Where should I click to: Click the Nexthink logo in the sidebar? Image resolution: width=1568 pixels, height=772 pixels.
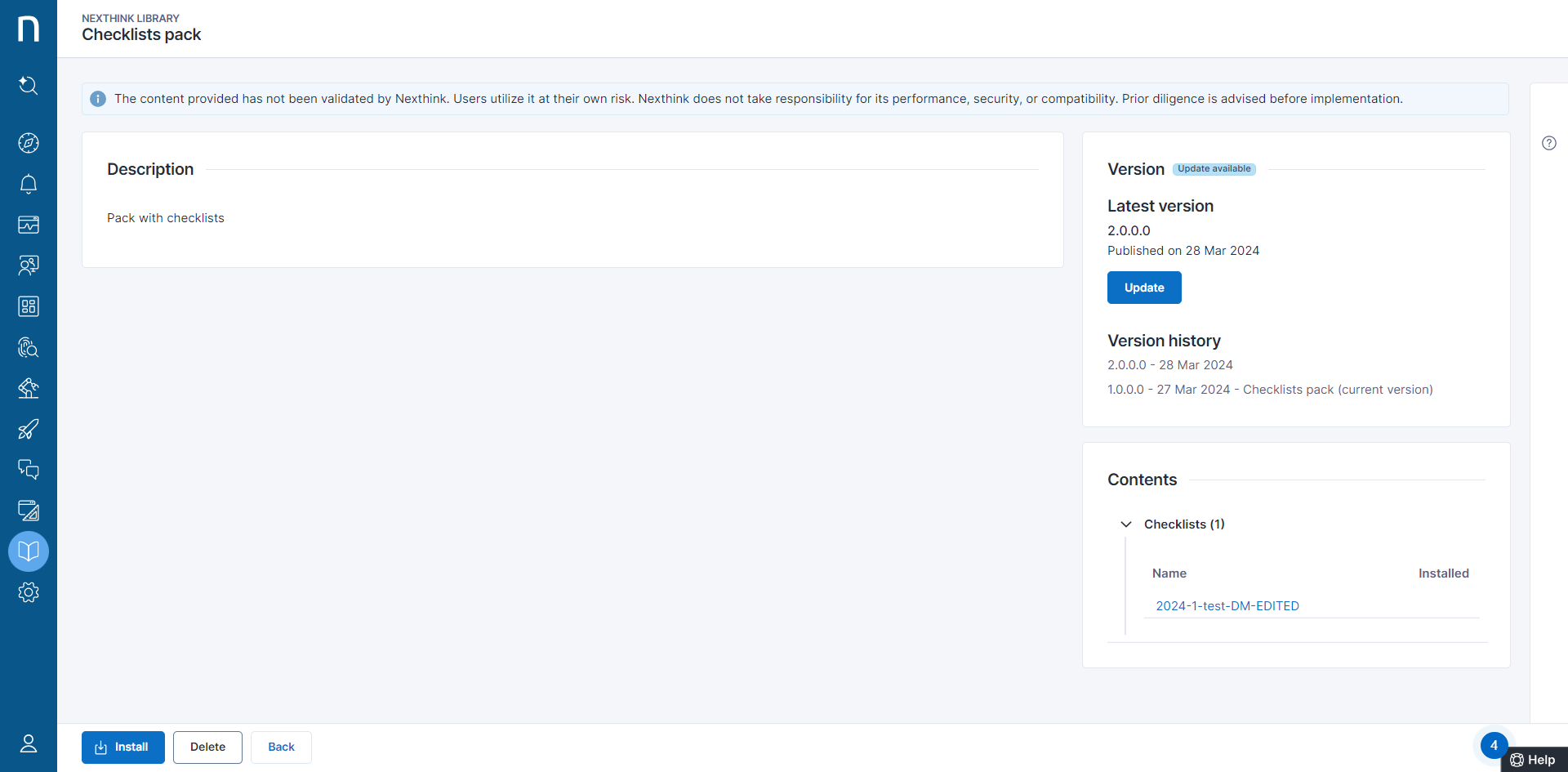(x=29, y=29)
